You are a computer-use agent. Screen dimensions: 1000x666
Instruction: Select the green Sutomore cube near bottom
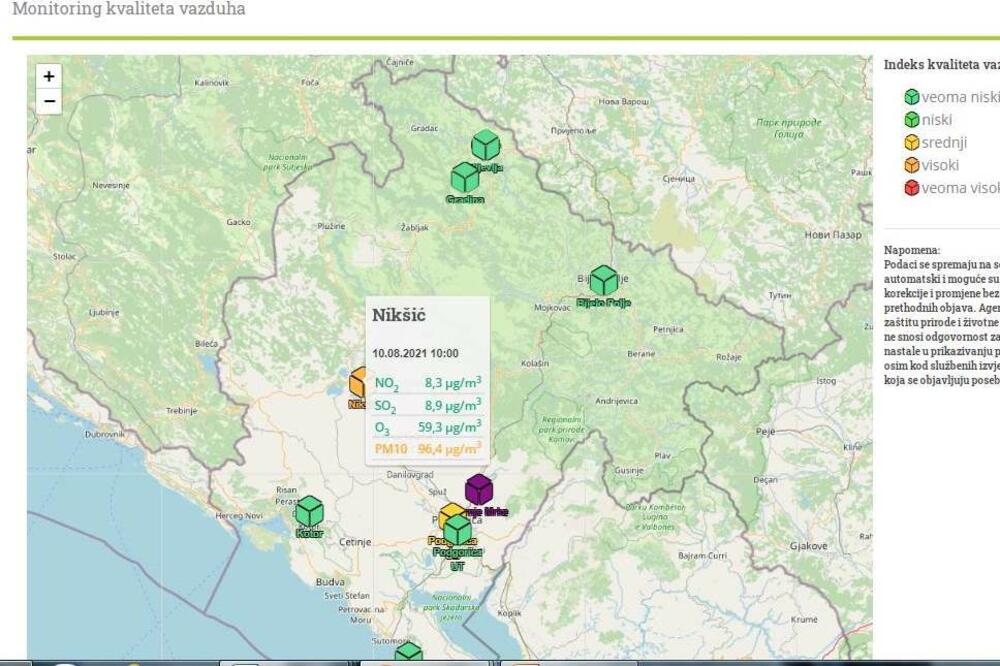[409, 650]
